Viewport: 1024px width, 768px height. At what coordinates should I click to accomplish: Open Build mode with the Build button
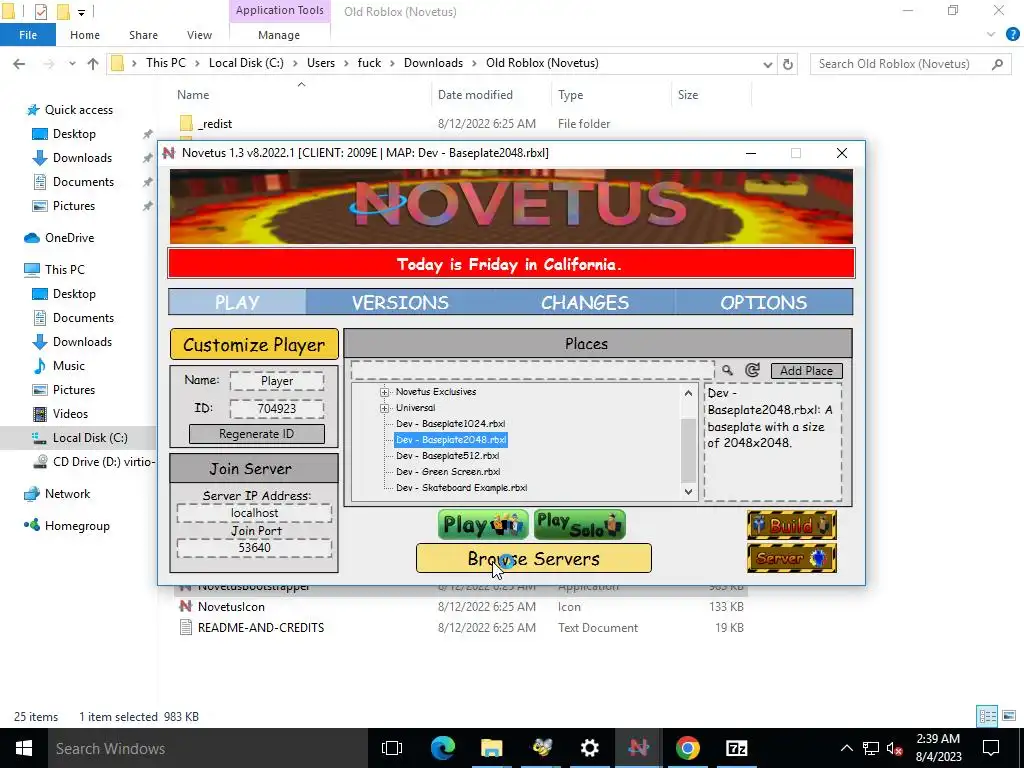(x=792, y=525)
